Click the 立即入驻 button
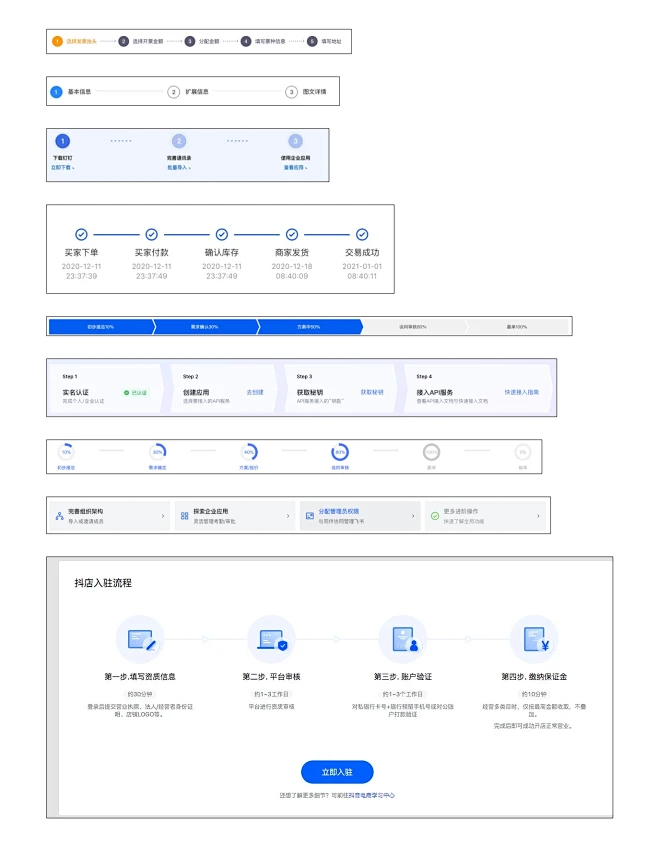Screen dimensions: 658x867 tap(337, 772)
